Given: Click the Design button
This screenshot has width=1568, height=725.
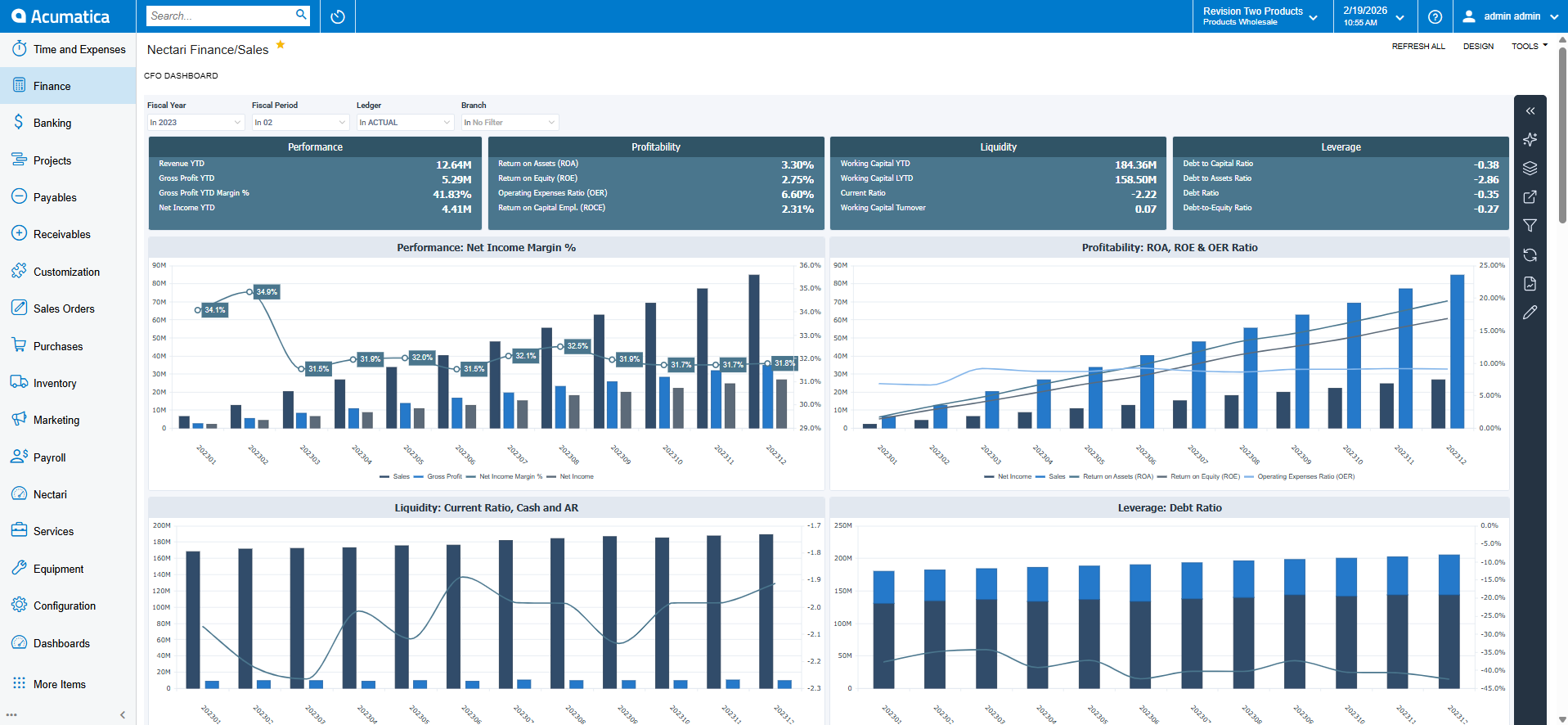Looking at the screenshot, I should 1478,47.
